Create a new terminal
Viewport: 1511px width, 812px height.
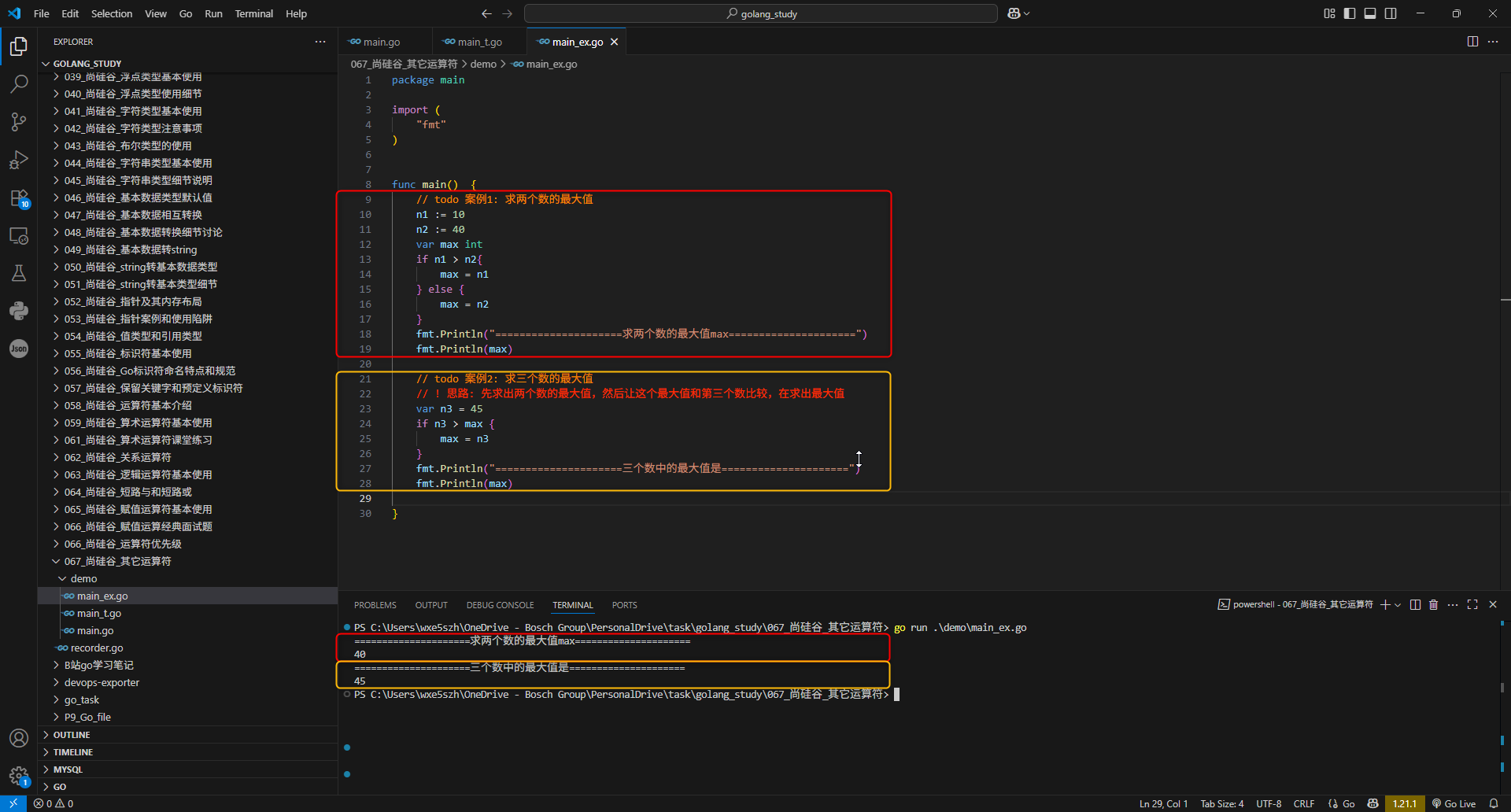(1385, 604)
